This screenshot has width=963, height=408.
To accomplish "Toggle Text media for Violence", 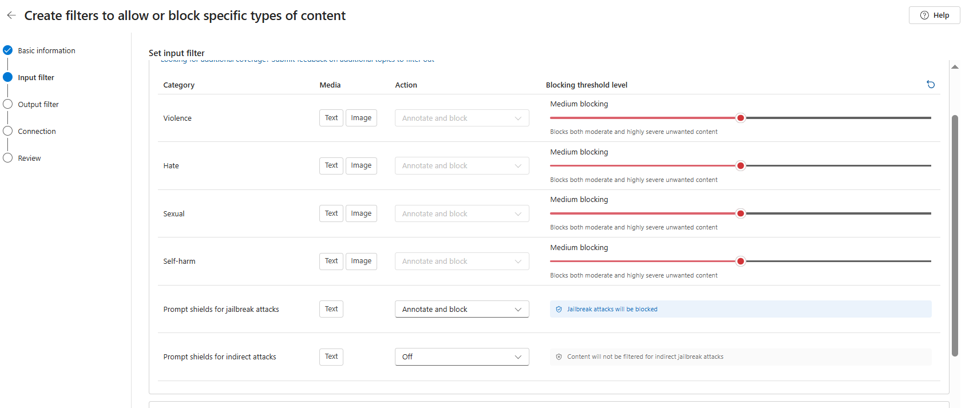I will click(331, 118).
